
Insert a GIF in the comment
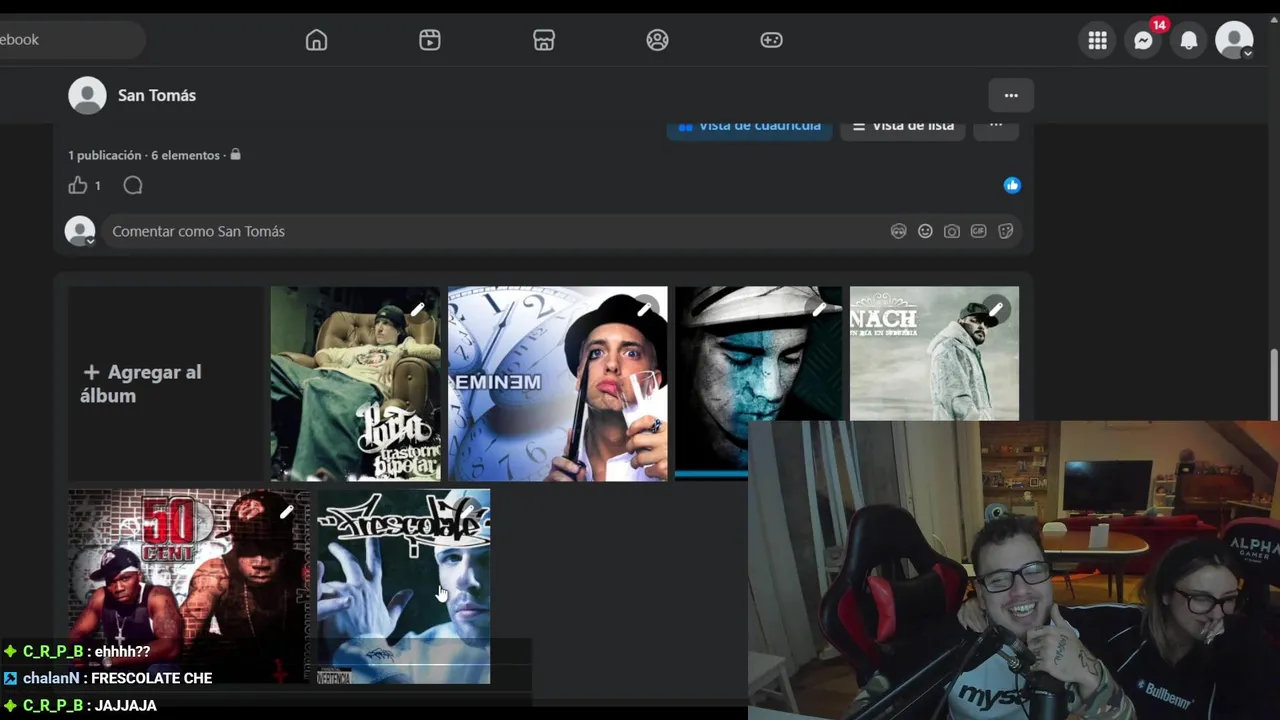tap(978, 231)
